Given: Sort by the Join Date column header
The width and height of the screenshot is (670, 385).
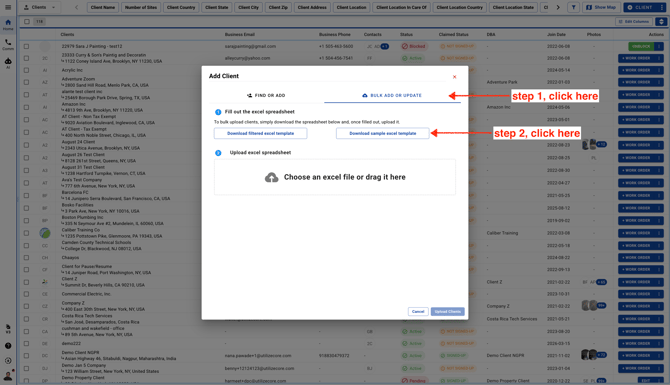Looking at the screenshot, I should pos(556,35).
